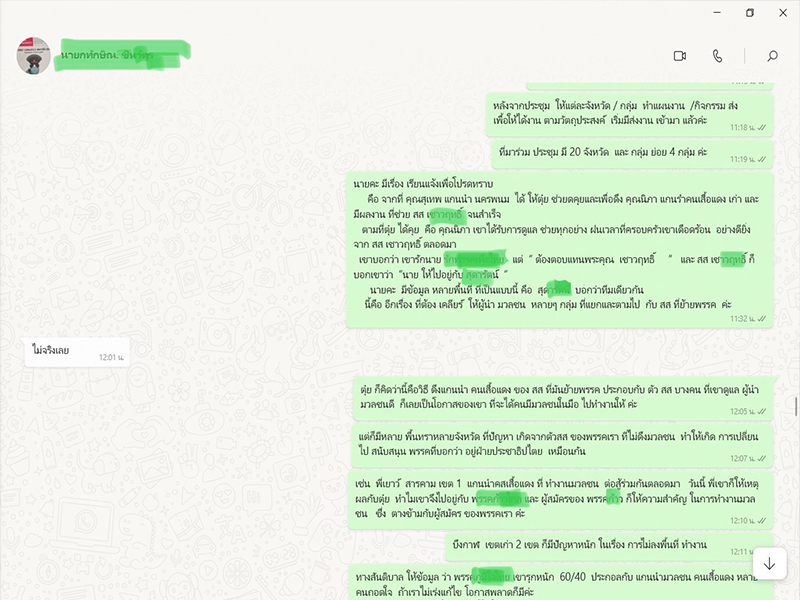Open the contact's profile picture
800x600 pixels.
(34, 56)
